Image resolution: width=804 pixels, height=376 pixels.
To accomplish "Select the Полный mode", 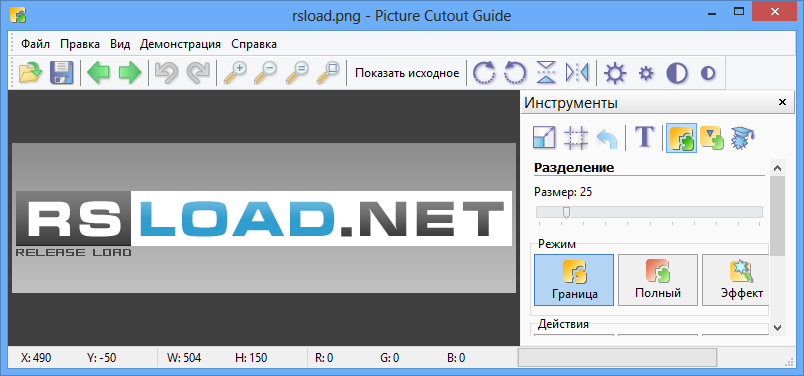I will pyautogui.click(x=658, y=280).
